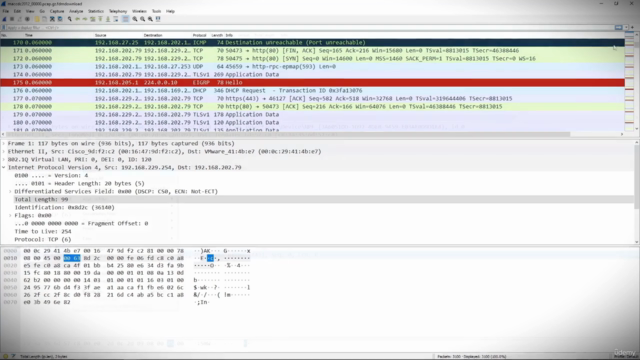The width and height of the screenshot is (640, 360).
Task: Sort by the Time column header
Action: tap(29, 36)
